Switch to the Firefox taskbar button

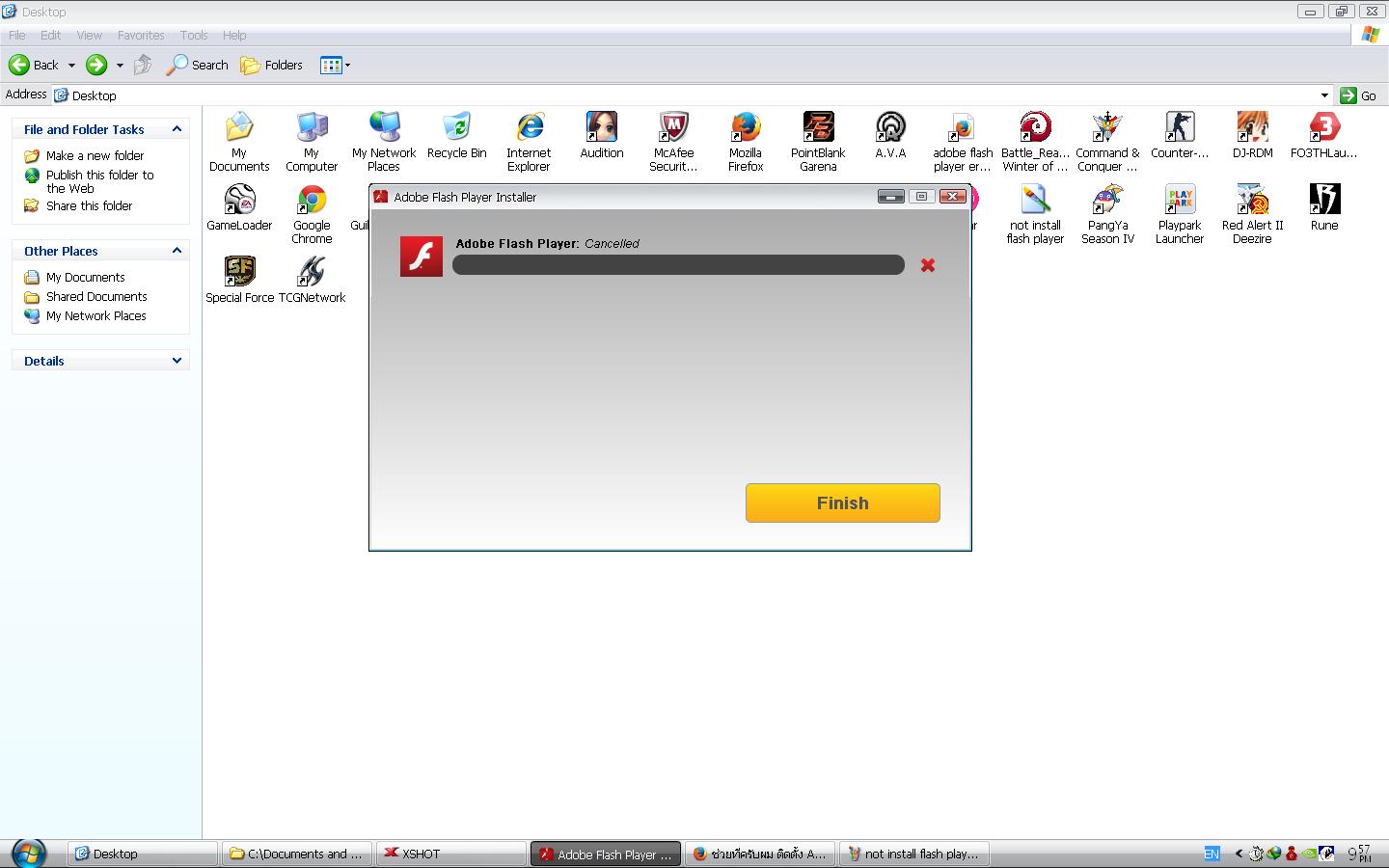(x=759, y=854)
